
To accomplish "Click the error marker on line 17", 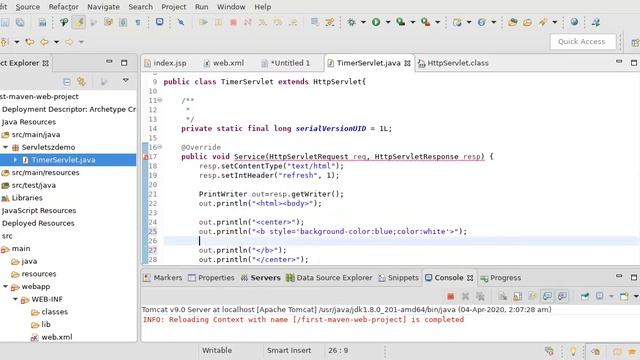I will [x=145, y=157].
